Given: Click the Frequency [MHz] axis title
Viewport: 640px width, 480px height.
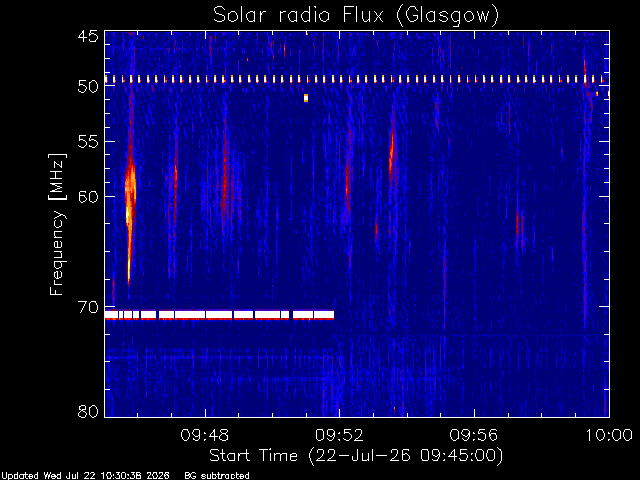Looking at the screenshot, I should (x=57, y=224).
